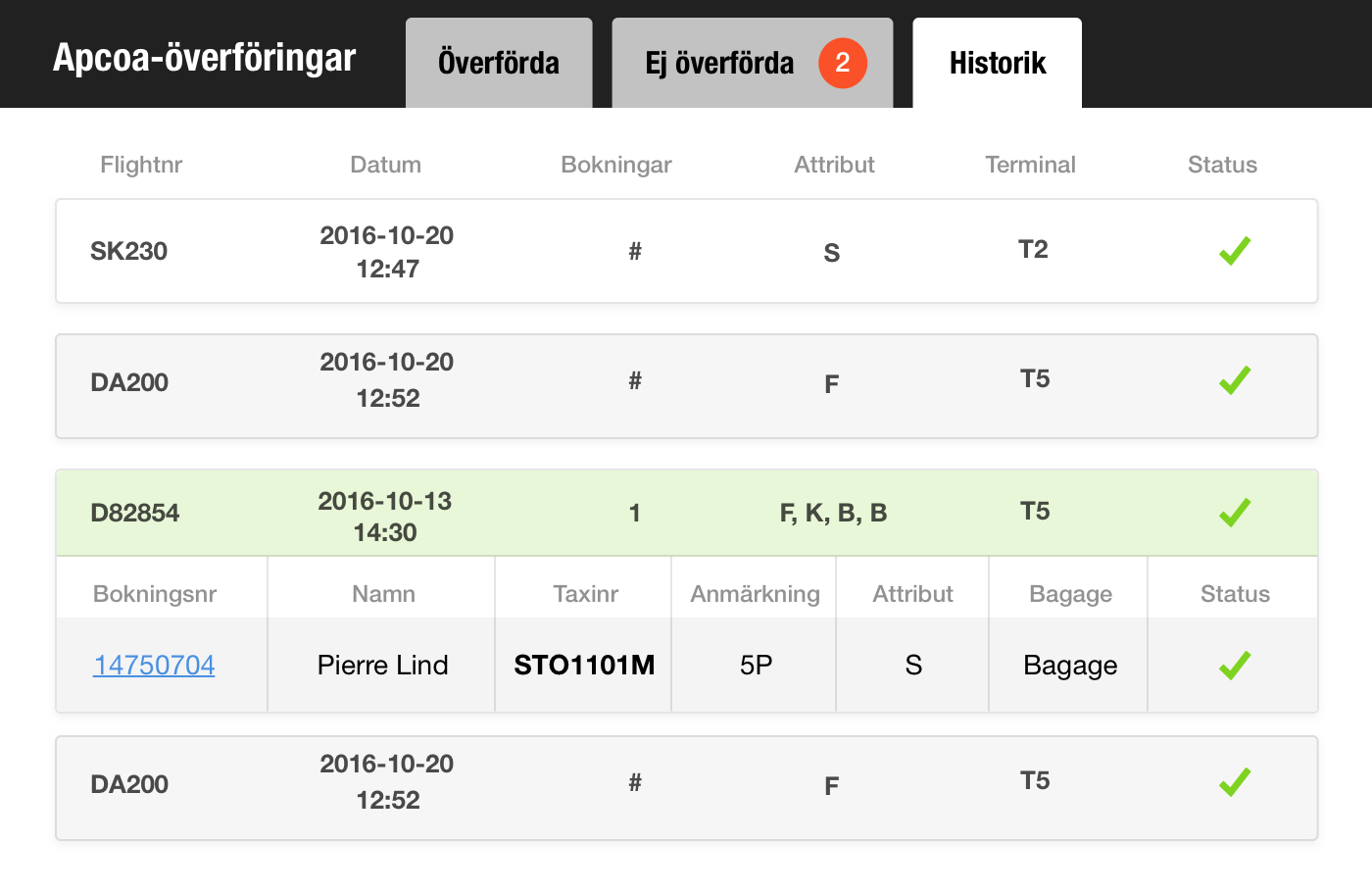The image size is (1372, 892).
Task: Click the orange 2 notification badge
Action: pyautogui.click(x=843, y=63)
